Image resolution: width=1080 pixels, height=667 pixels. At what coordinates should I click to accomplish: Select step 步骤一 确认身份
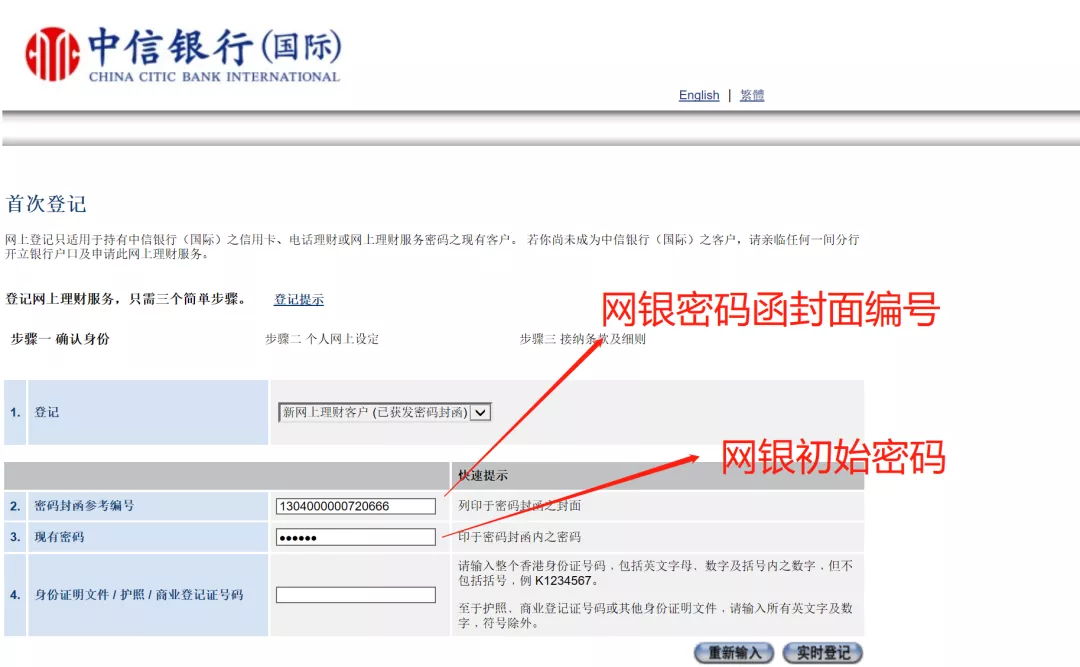point(60,339)
